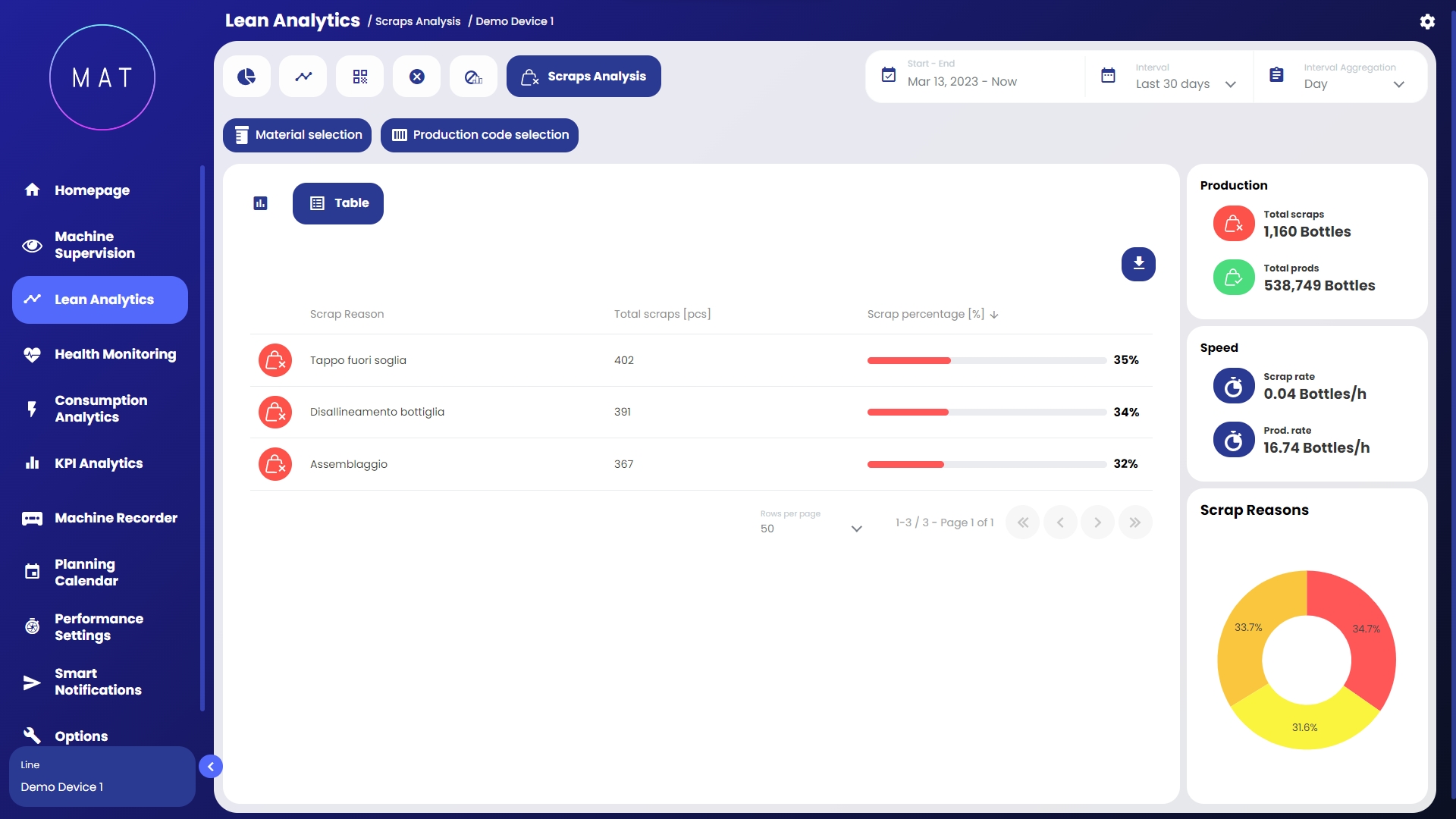
Task: Select the Tappo fuori soglia row
Action: click(x=358, y=360)
